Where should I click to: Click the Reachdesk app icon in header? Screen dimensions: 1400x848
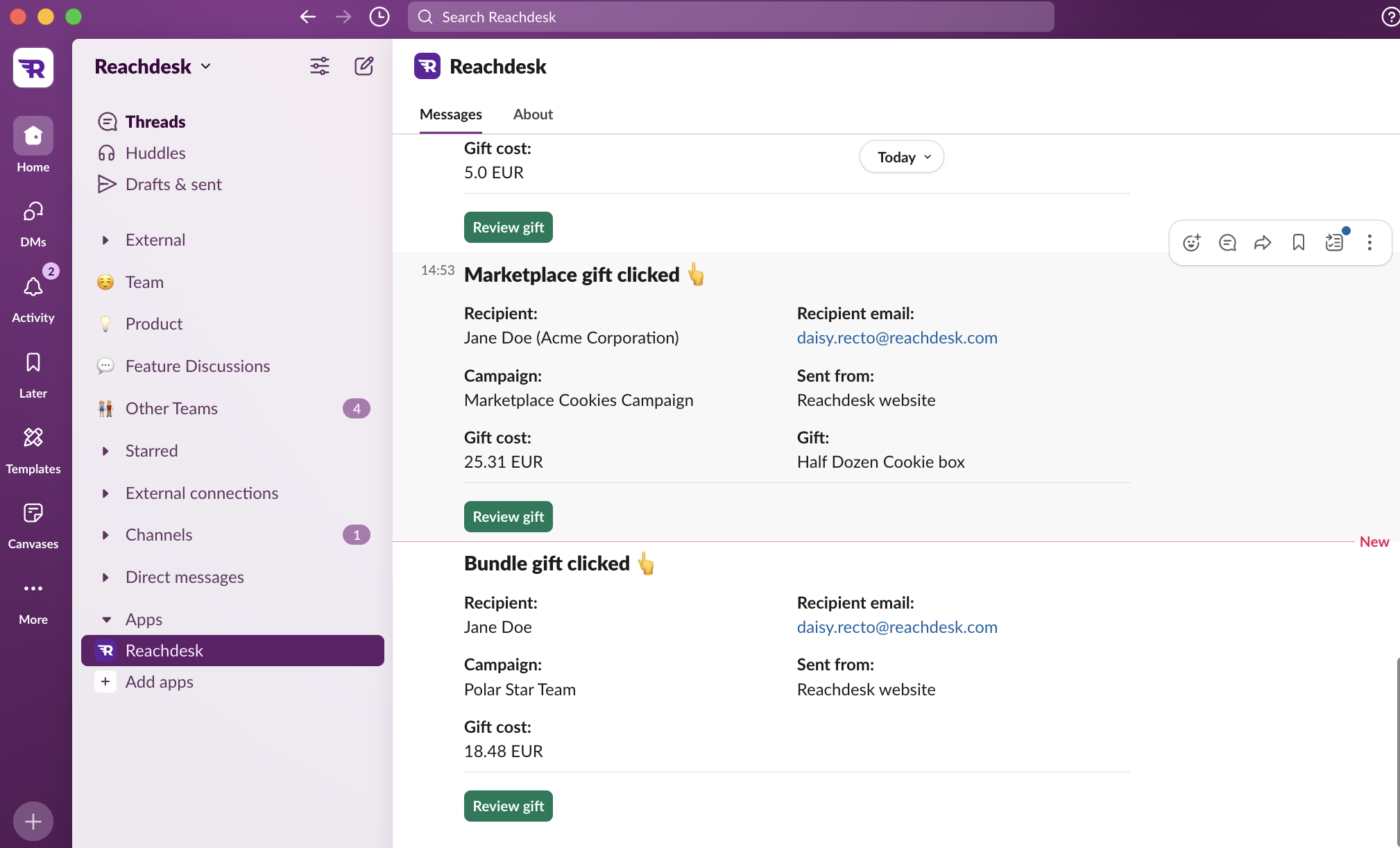pos(427,67)
